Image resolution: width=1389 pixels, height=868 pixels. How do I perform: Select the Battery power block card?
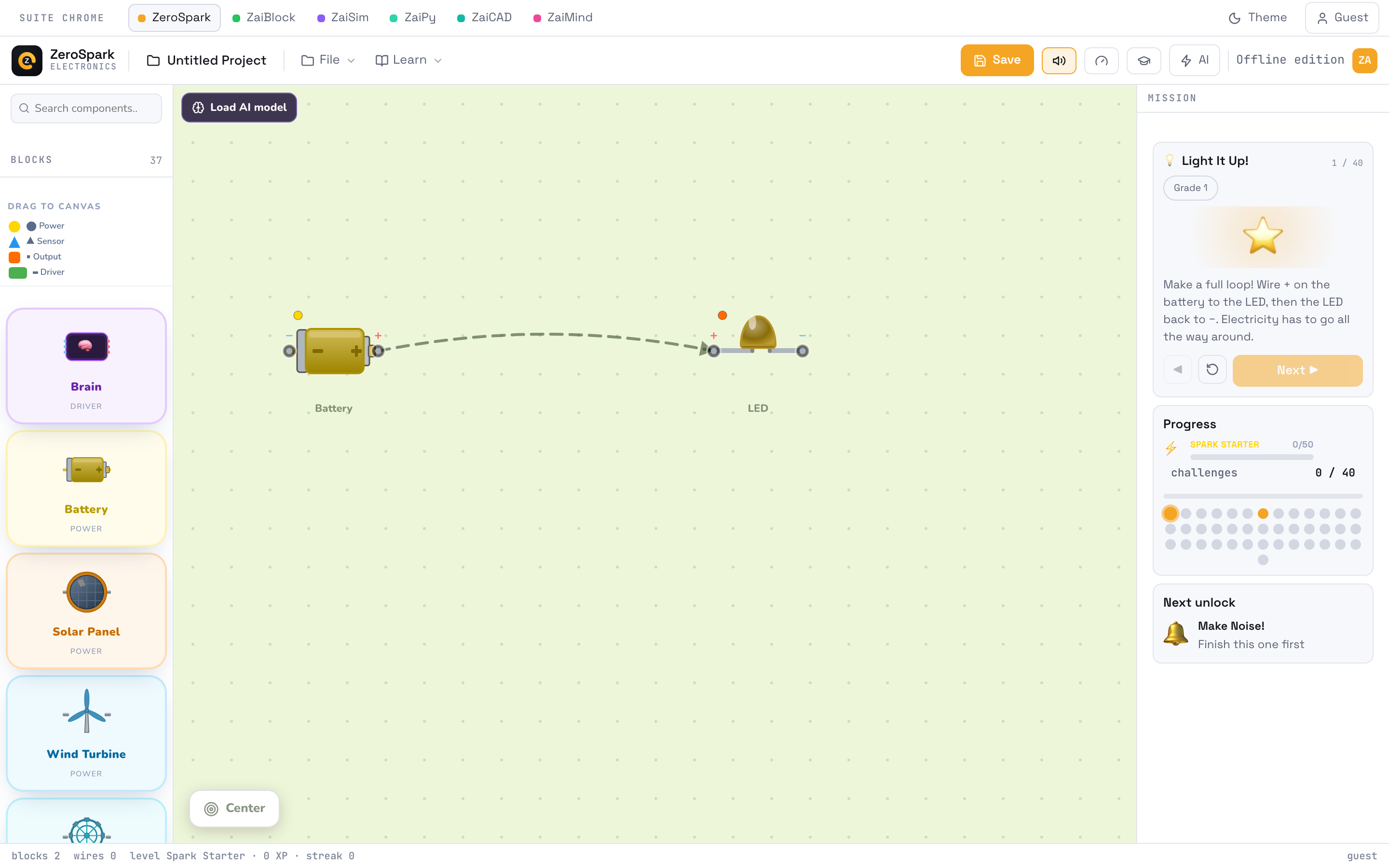[x=86, y=488]
